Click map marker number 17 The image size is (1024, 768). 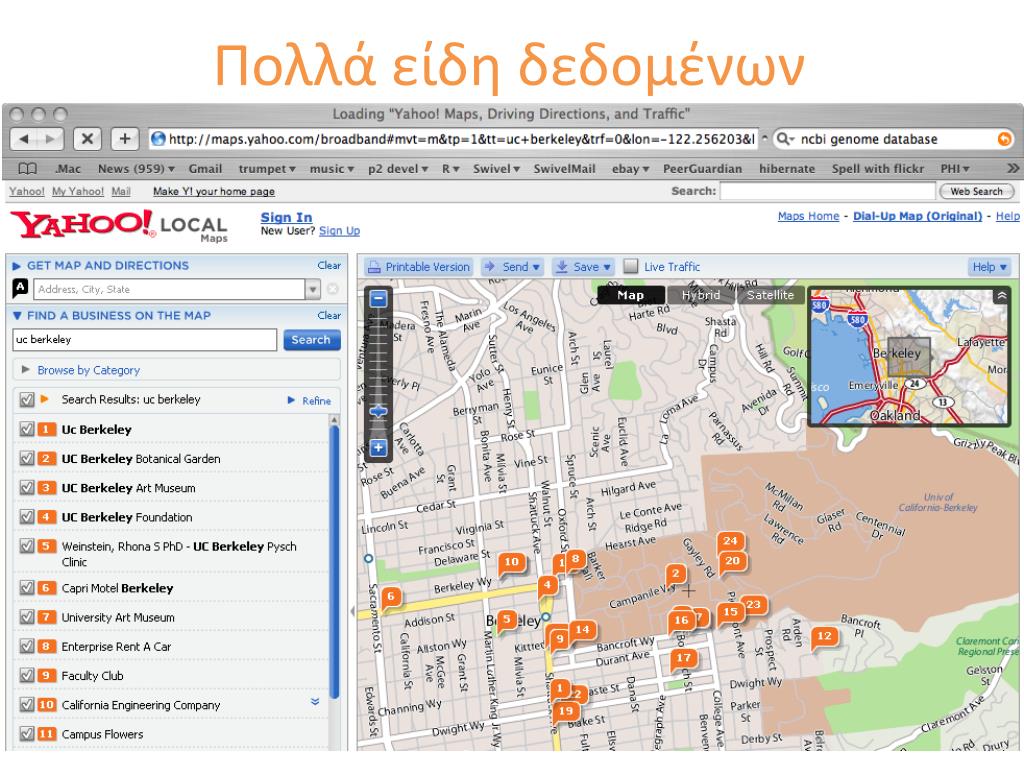[x=683, y=658]
